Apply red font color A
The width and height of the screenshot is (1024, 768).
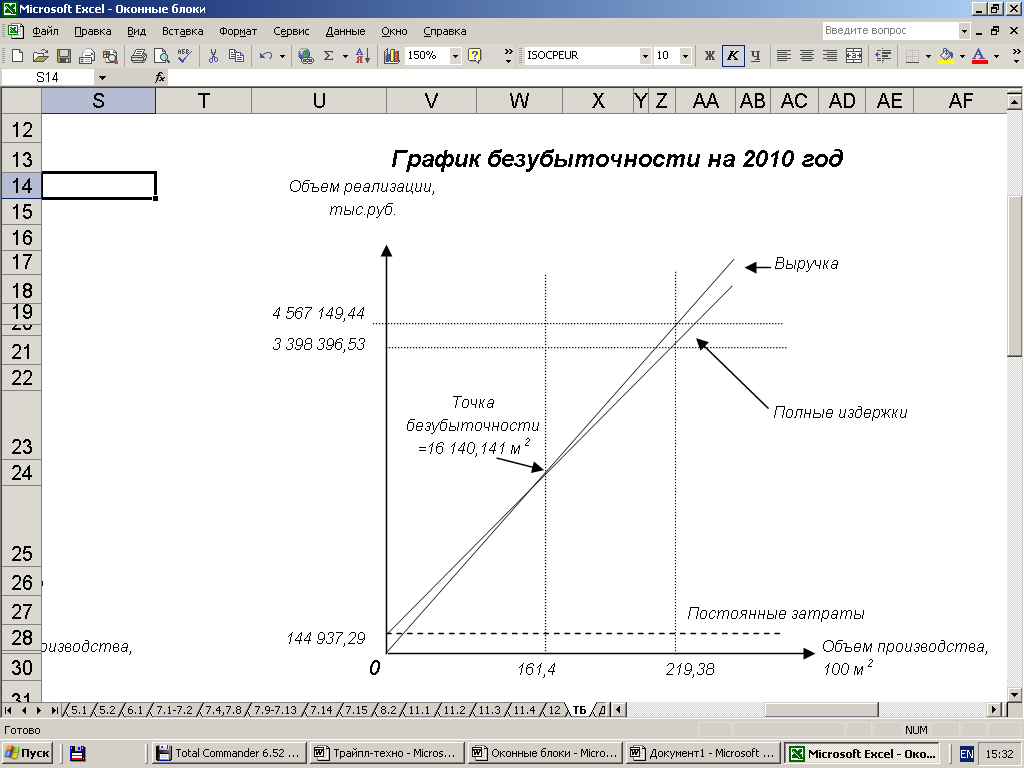979,56
